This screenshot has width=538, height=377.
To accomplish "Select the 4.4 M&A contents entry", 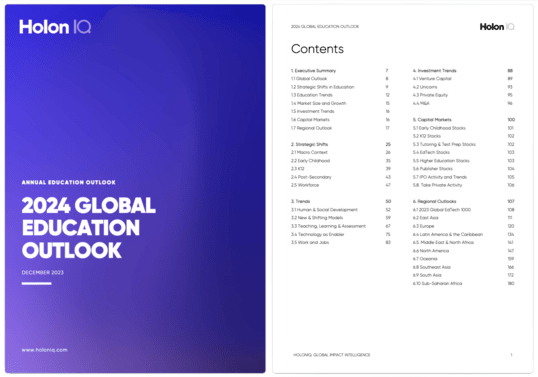I will tap(421, 103).
